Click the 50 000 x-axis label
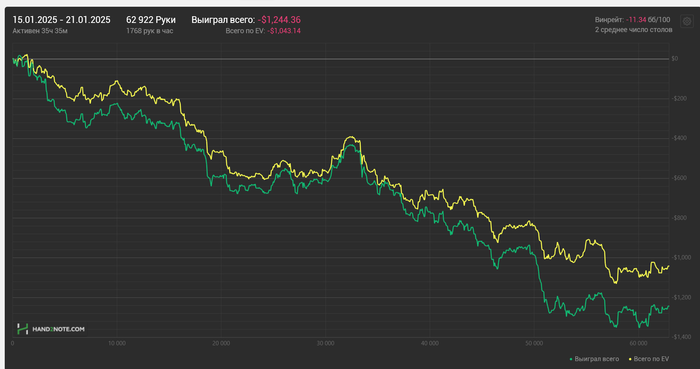 coord(534,343)
